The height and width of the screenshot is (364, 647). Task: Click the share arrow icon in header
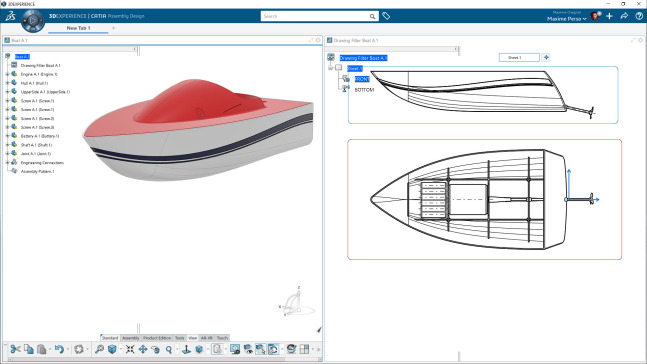(624, 16)
